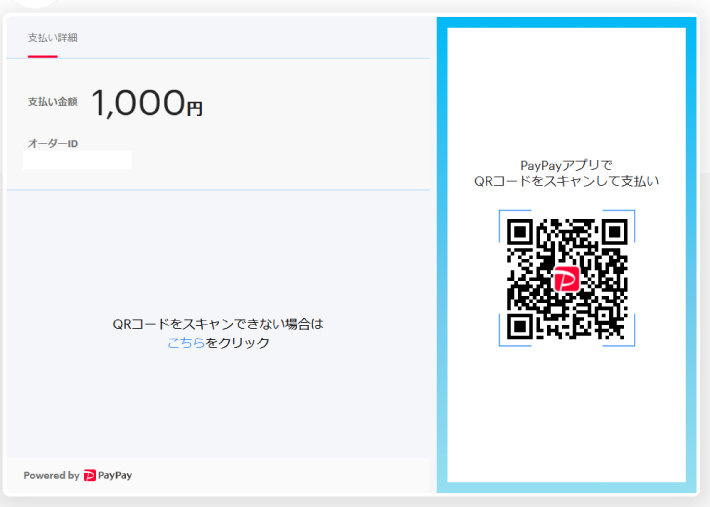Click the 1,000円 payment amount
Screen dimensions: 710x507
coord(147,103)
